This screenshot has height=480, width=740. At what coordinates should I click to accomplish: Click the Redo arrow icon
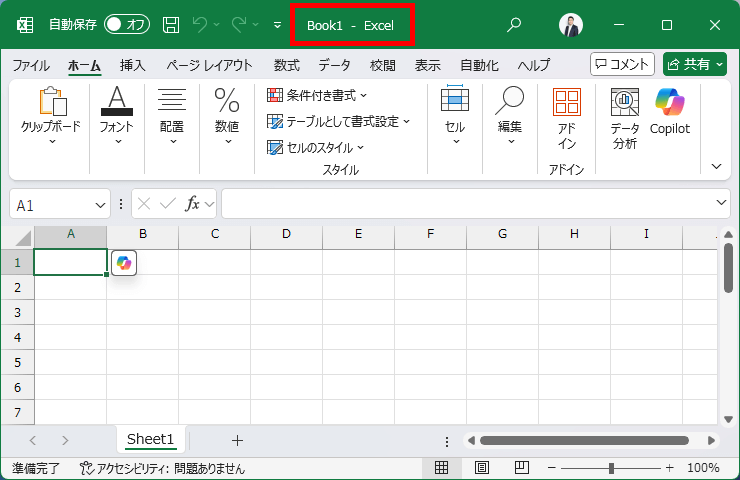pos(239,25)
